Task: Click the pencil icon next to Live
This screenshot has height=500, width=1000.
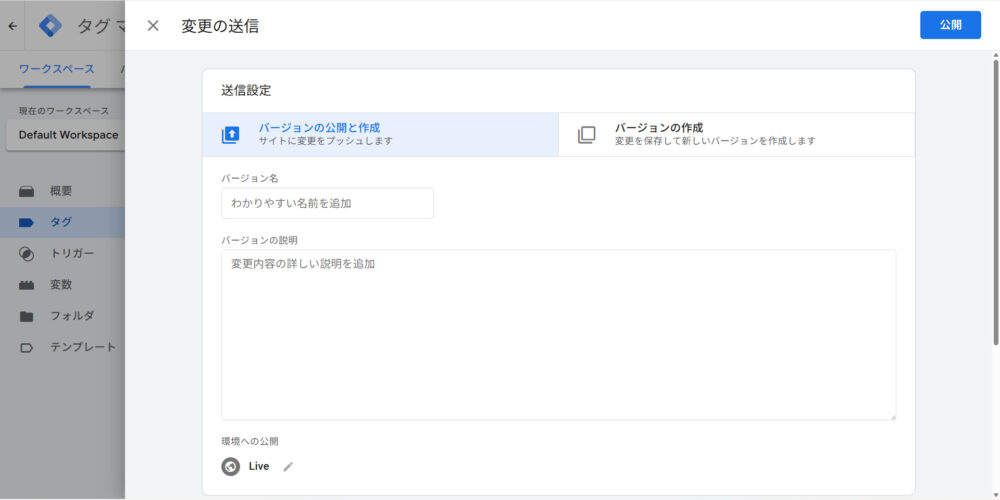Action: coord(289,466)
